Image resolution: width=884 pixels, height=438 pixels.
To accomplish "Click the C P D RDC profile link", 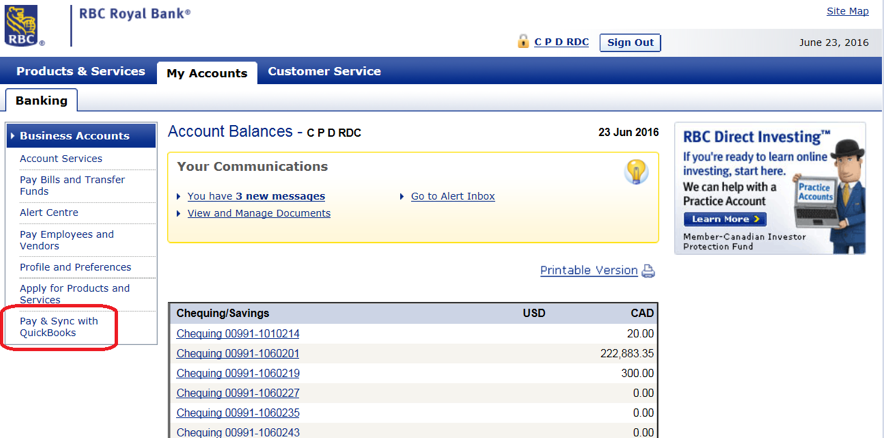I will coord(562,42).
